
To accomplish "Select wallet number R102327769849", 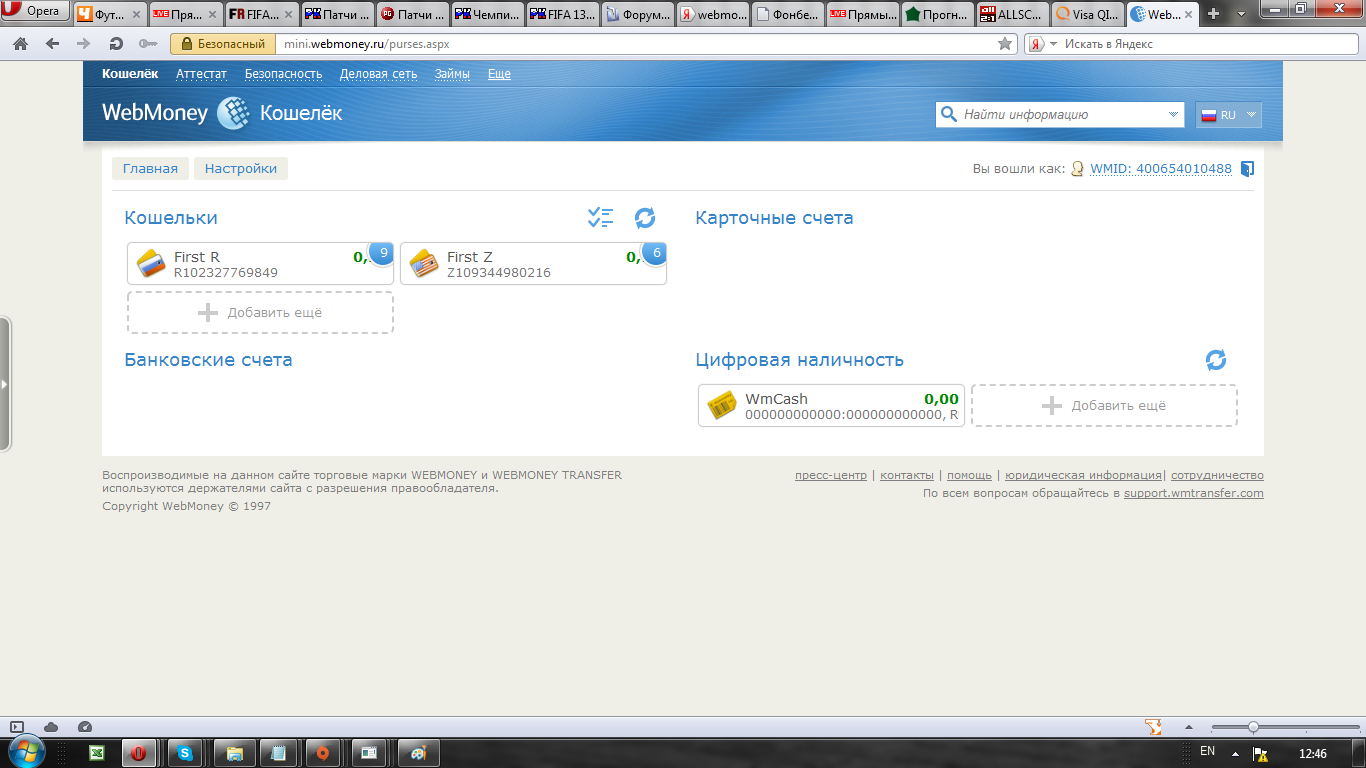I will 226,273.
